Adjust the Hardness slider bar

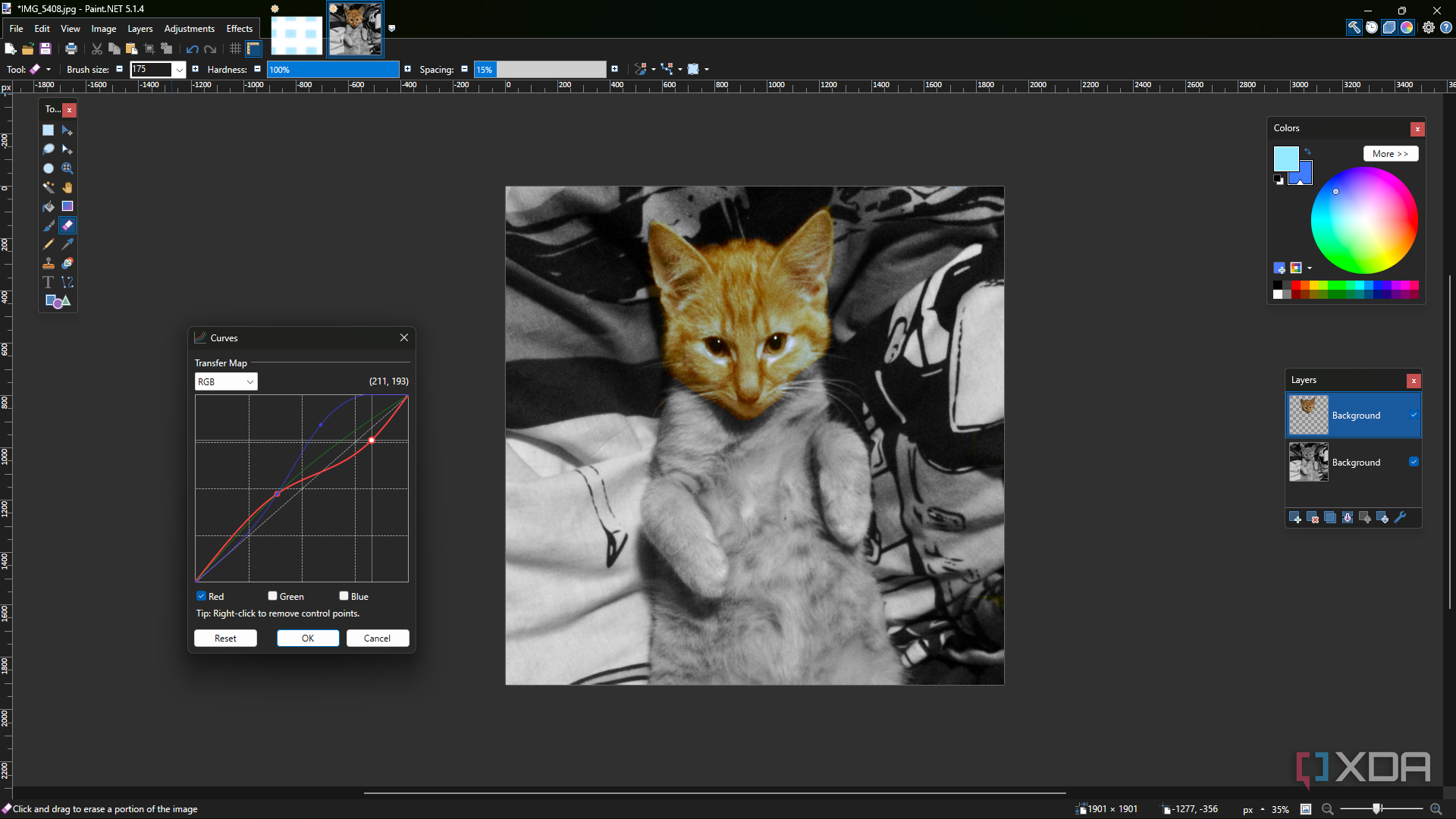[333, 69]
